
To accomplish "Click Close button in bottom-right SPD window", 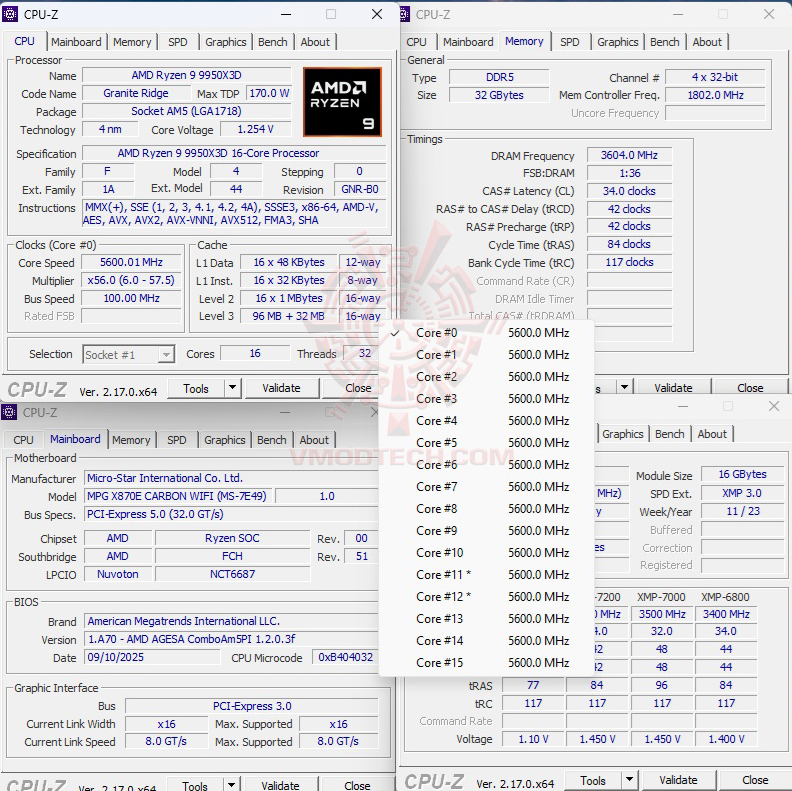I will [x=755, y=780].
